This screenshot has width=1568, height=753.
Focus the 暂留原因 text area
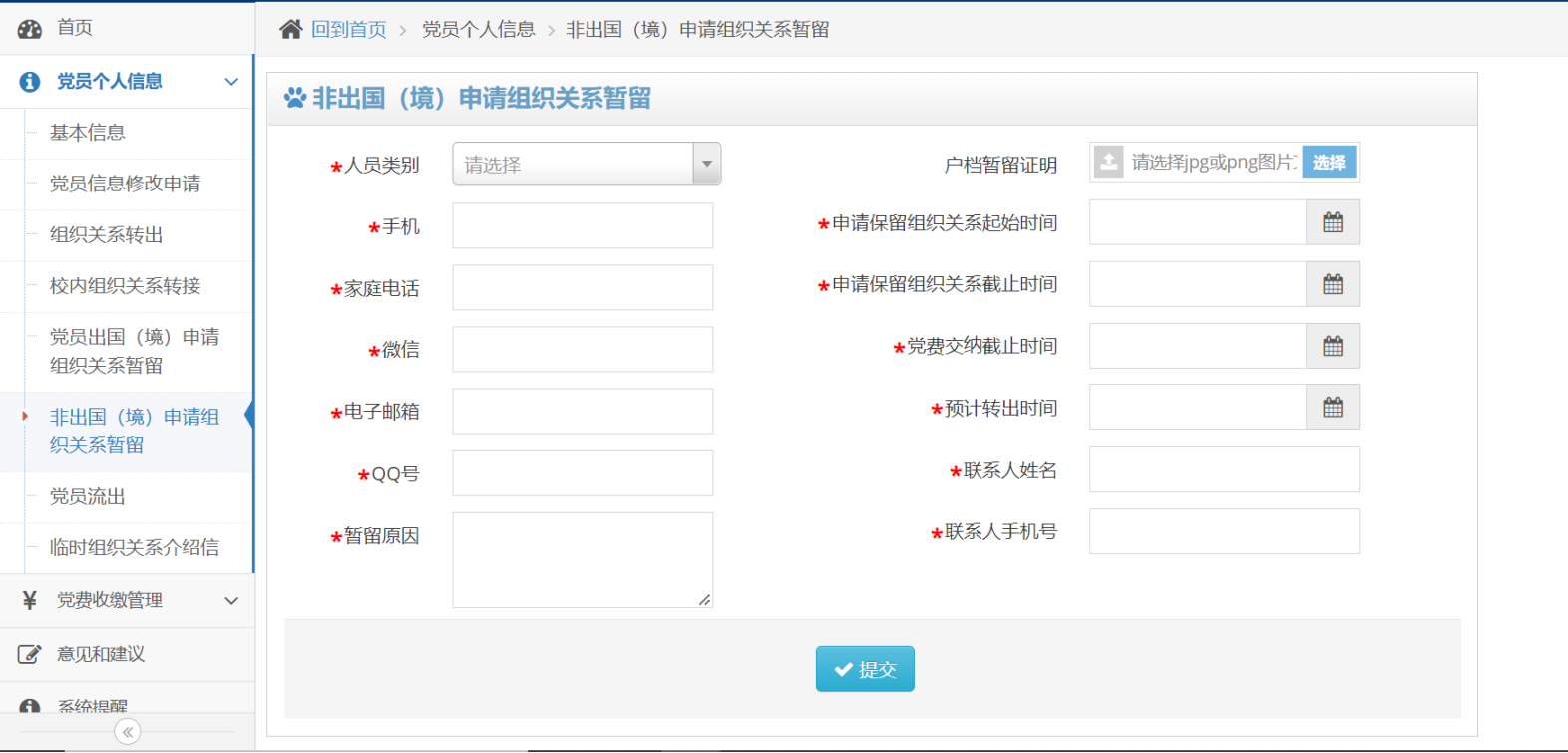pyautogui.click(x=583, y=560)
